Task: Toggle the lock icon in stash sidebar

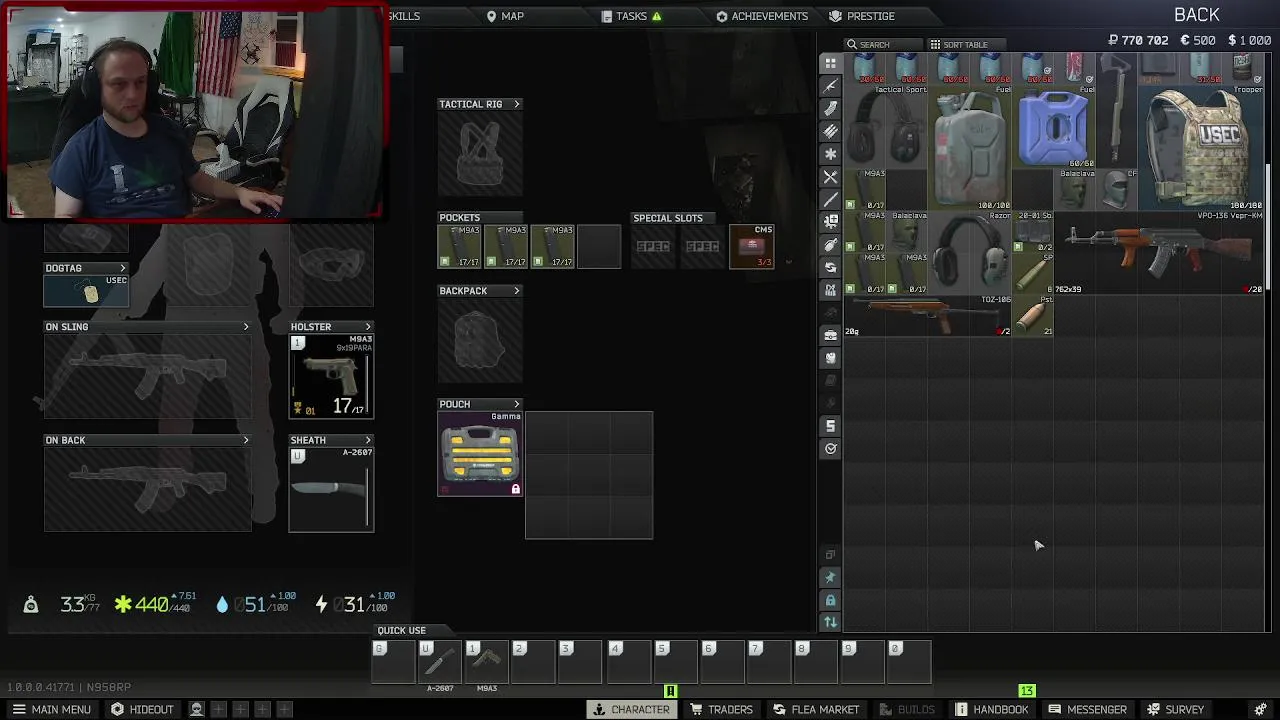Action: pyautogui.click(x=830, y=600)
